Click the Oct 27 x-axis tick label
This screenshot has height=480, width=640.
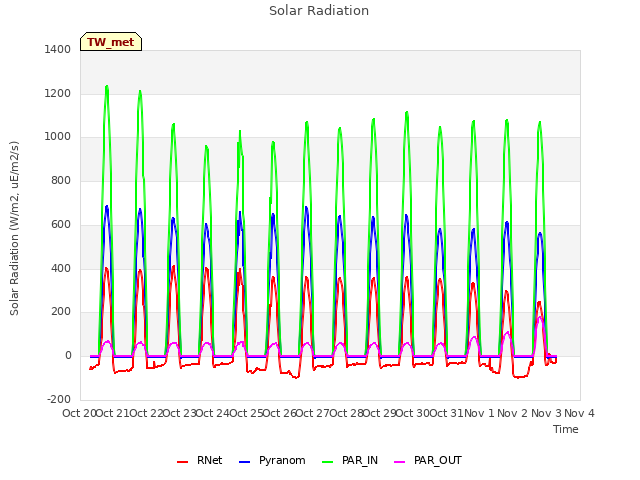312,413
